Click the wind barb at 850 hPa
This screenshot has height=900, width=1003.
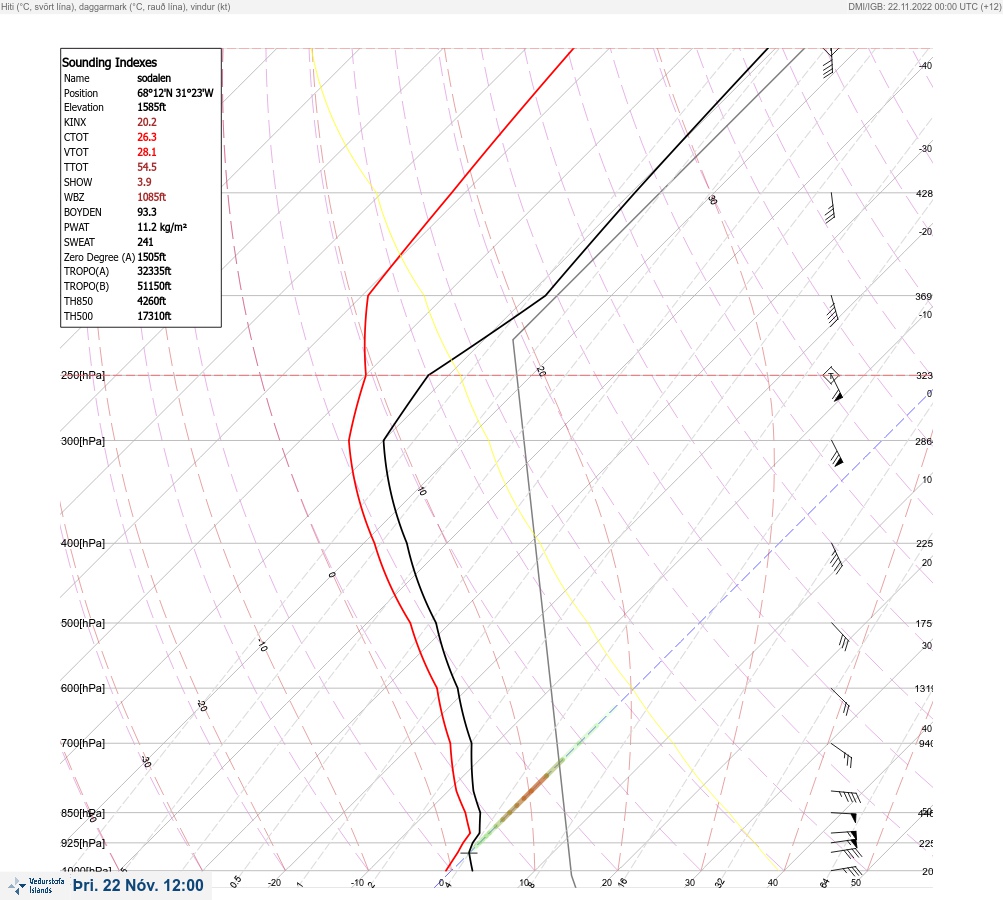[x=844, y=817]
